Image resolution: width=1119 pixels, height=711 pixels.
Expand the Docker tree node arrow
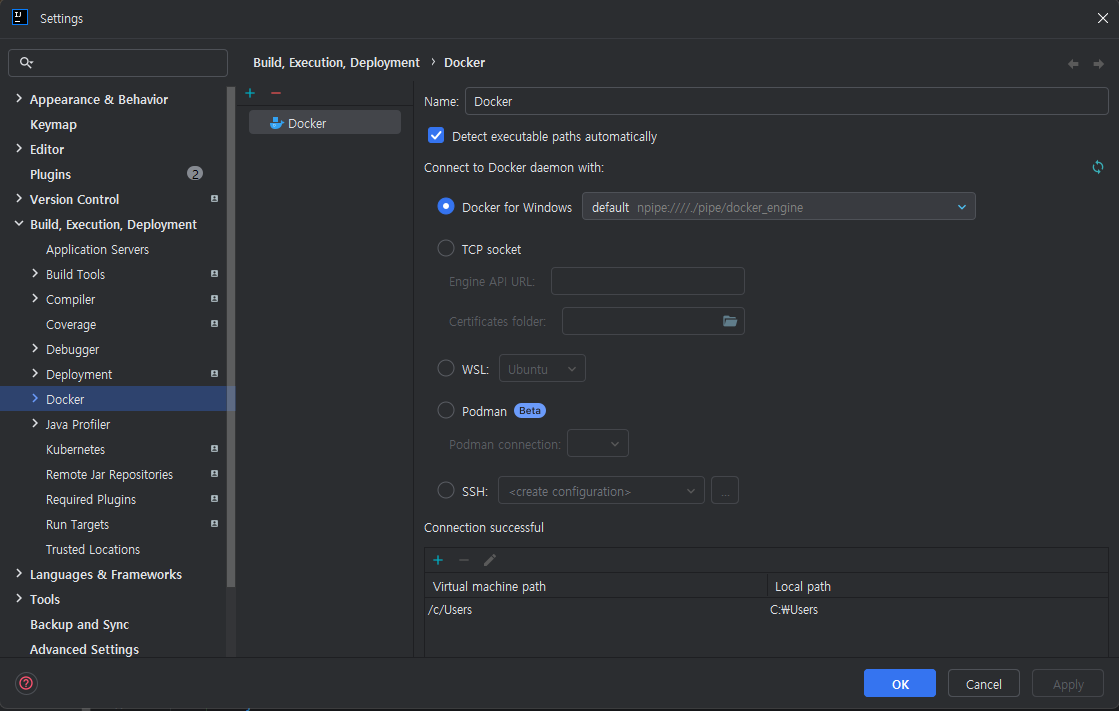tap(35, 398)
